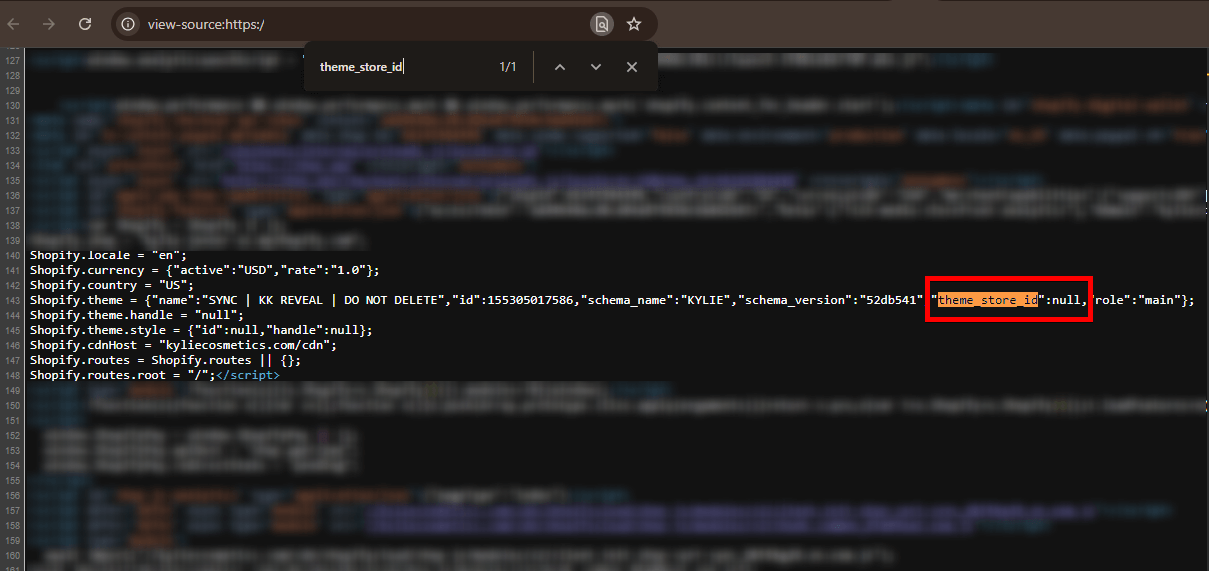Click line number 143
1209x571 pixels.
[x=12, y=300]
